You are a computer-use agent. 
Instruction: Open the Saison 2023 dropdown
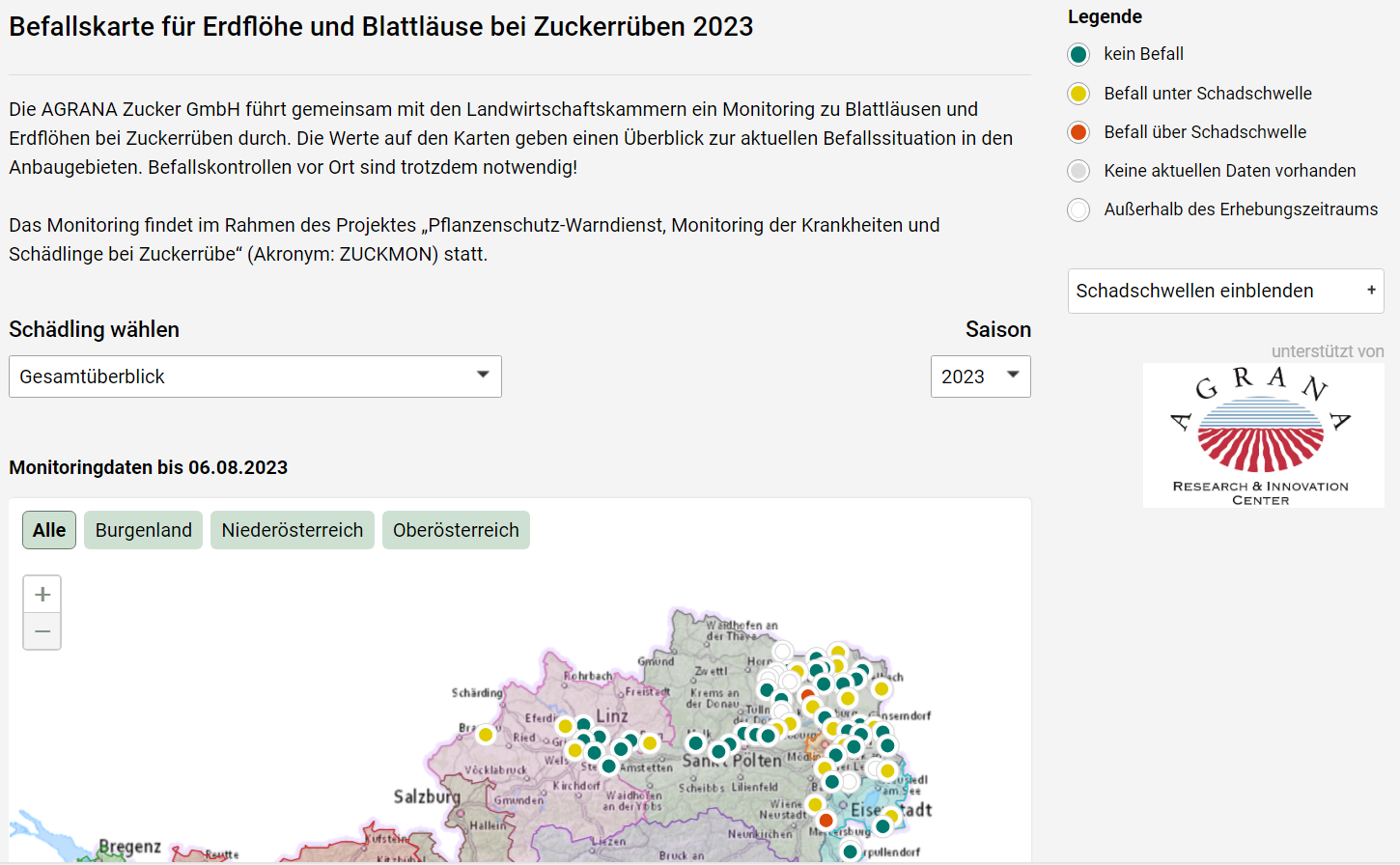[x=980, y=376]
